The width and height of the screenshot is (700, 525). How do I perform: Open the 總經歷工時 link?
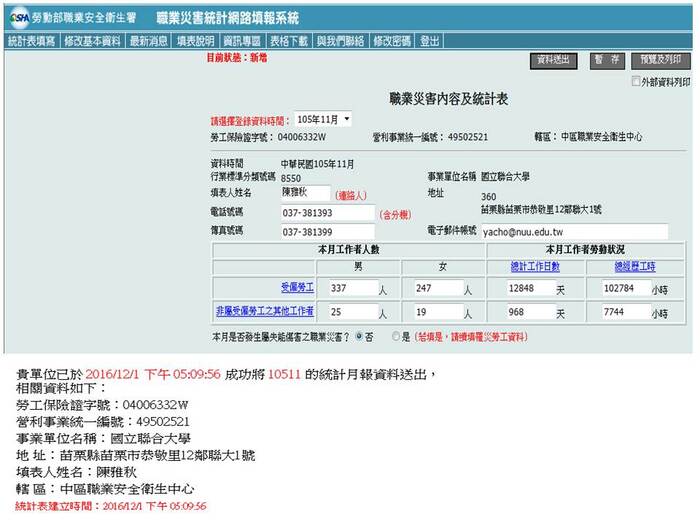(635, 267)
